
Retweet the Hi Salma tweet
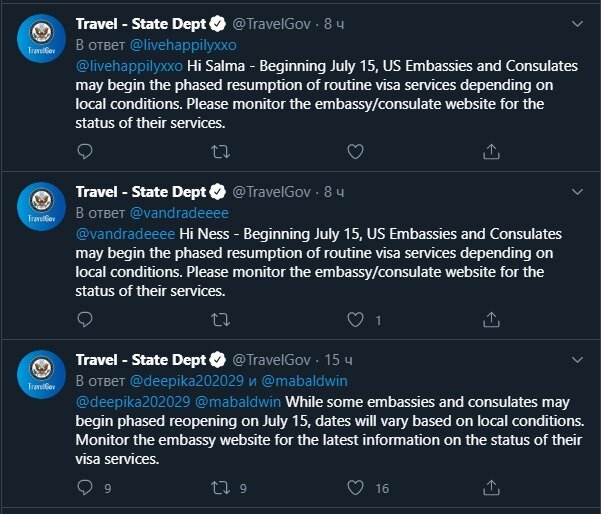click(220, 152)
